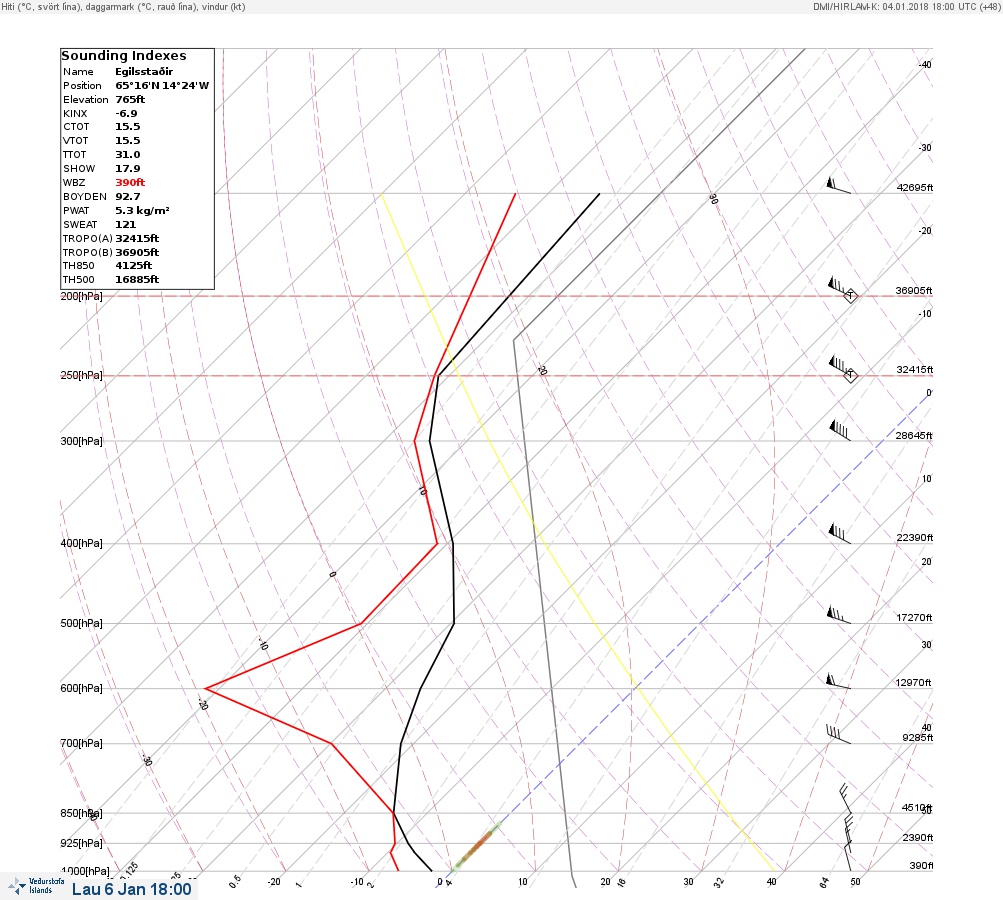1003x900 pixels.
Task: Pick the wind barb next to 12970ft
Action: [x=839, y=681]
